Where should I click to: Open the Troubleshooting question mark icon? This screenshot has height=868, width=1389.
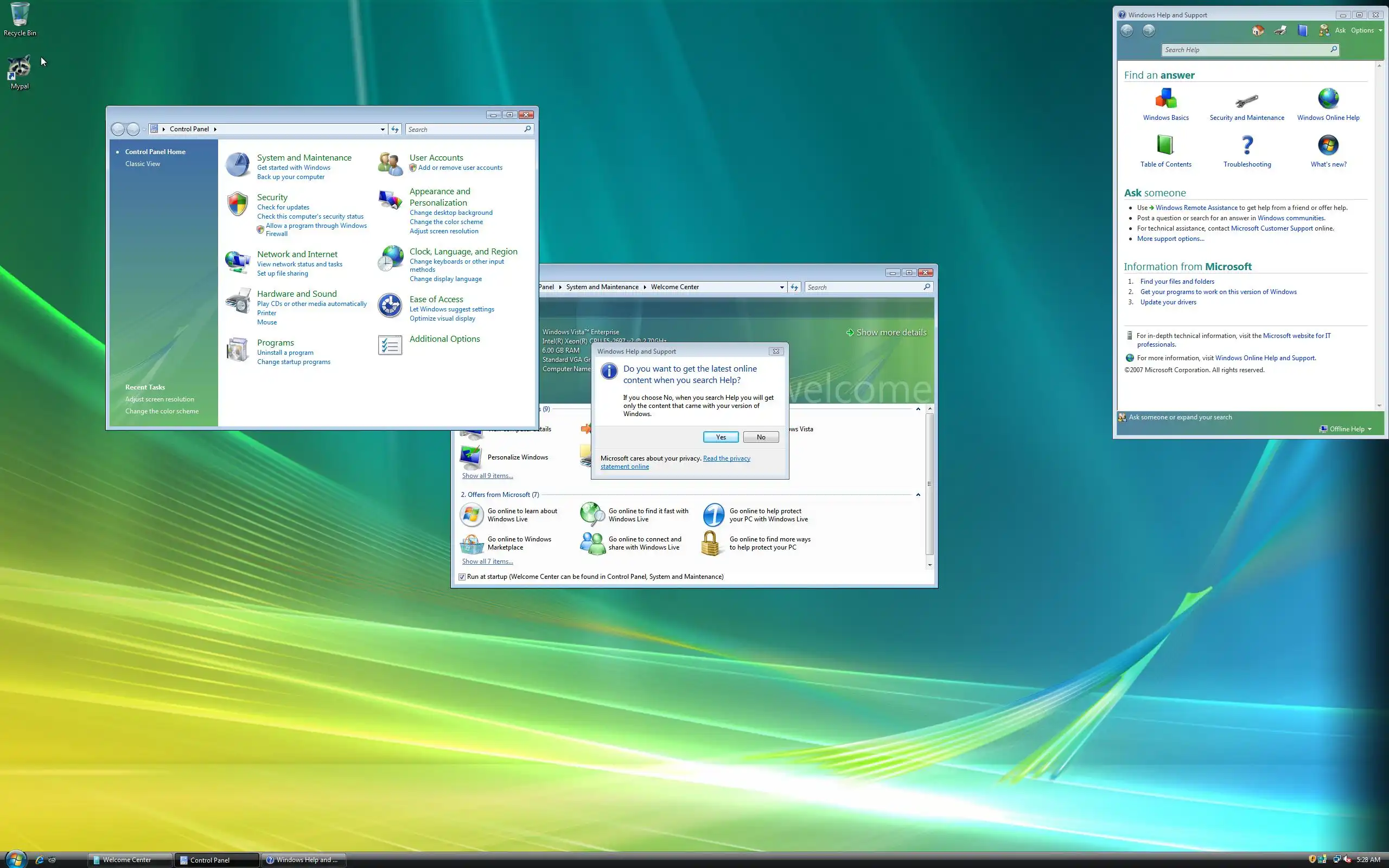coord(1247,145)
